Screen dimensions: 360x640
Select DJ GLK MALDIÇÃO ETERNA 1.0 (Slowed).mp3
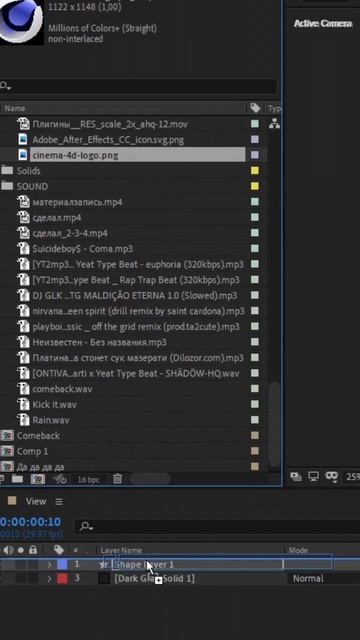(x=135, y=296)
